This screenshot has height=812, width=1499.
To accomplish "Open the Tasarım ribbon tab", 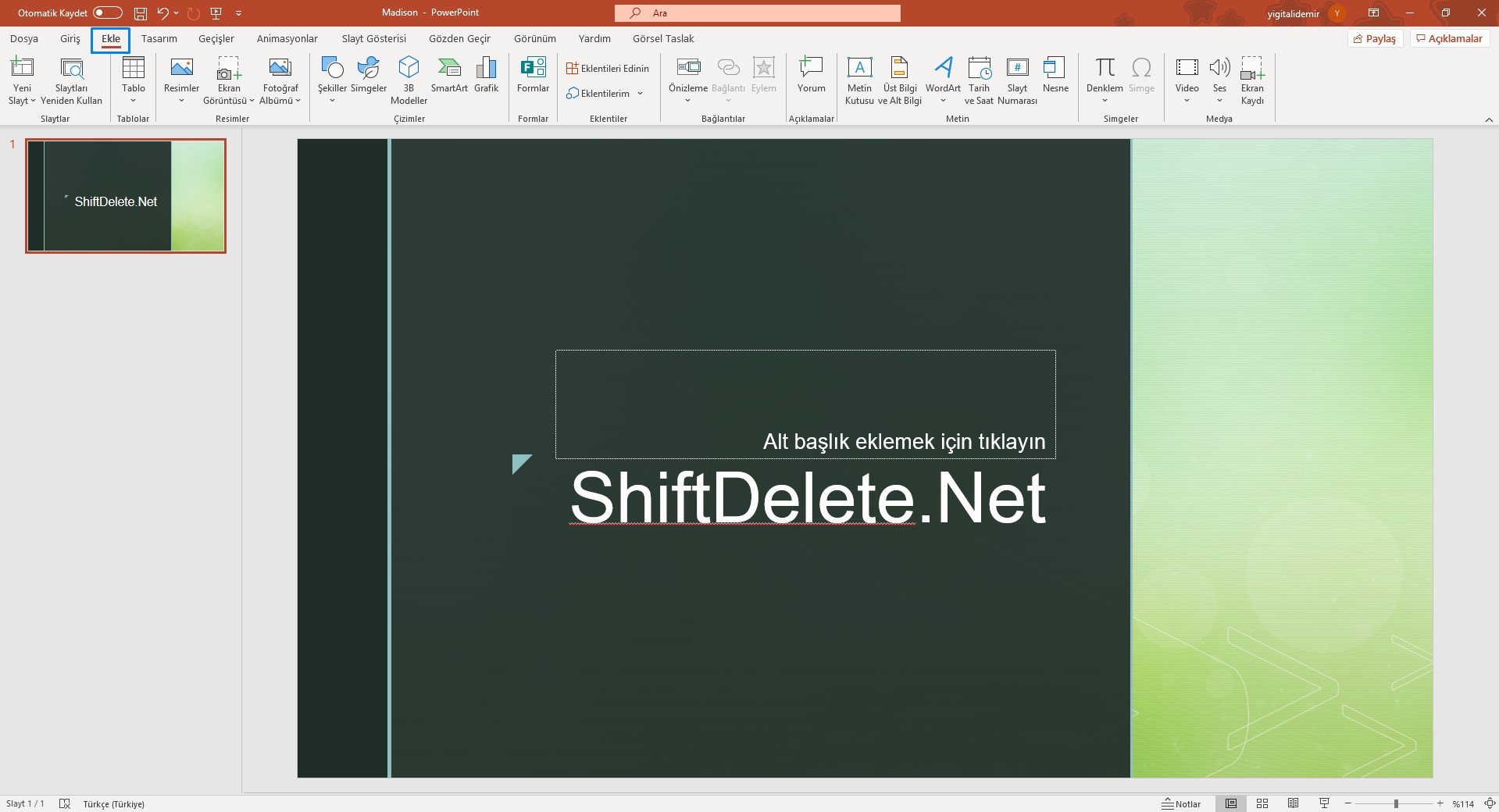I will (x=159, y=39).
